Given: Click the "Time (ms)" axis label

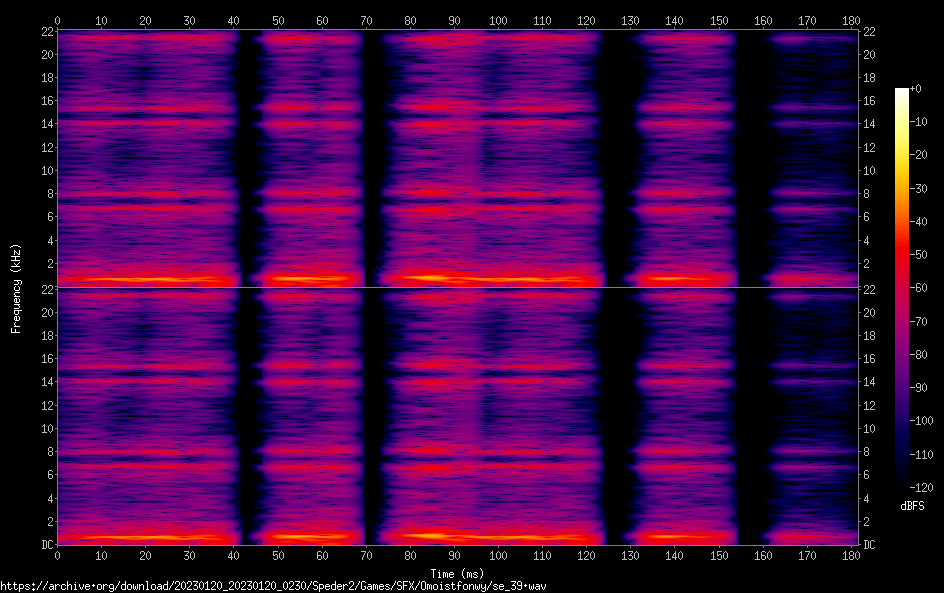Looking at the screenshot, I should coord(457,573).
